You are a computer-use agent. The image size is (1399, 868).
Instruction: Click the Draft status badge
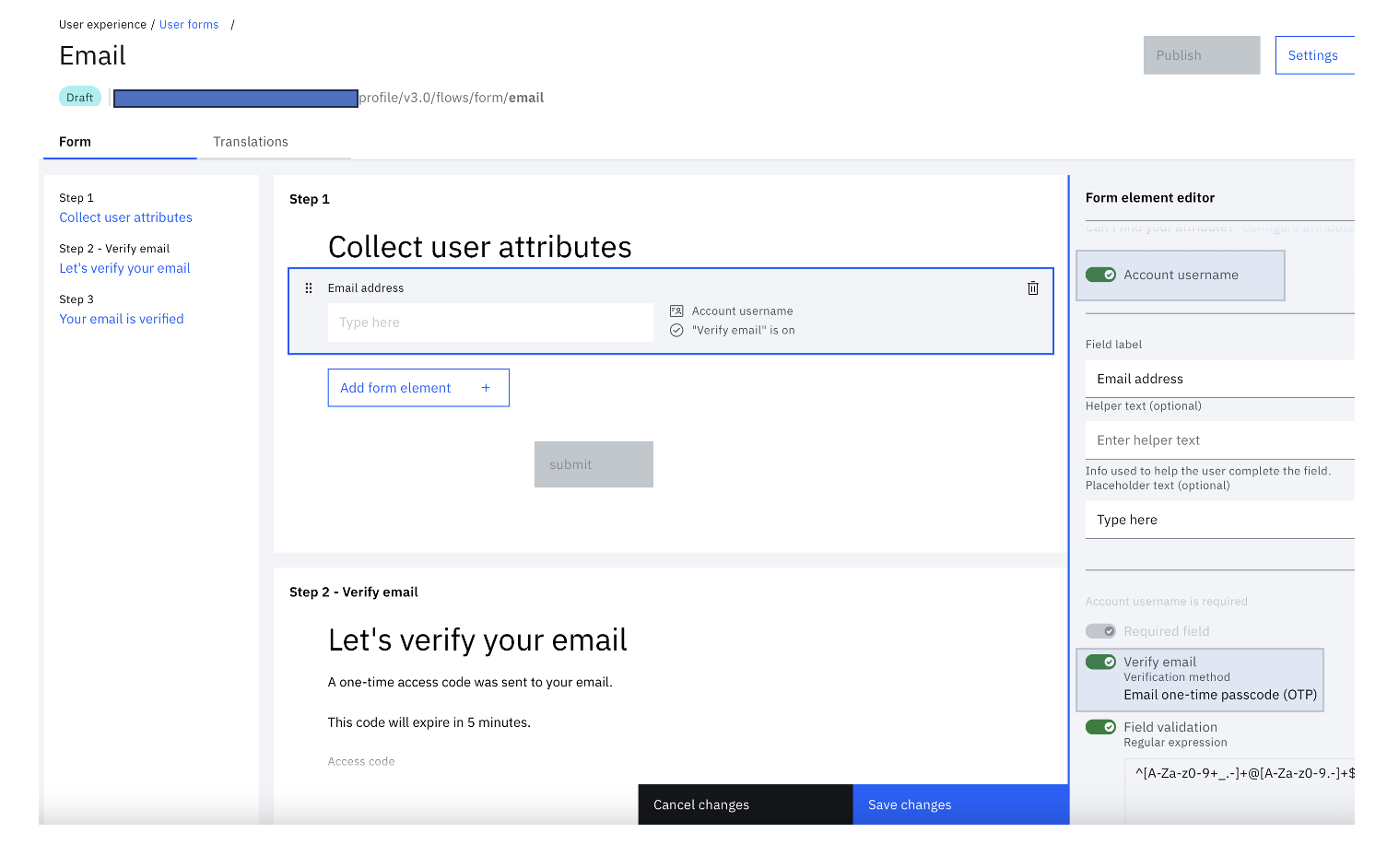80,98
